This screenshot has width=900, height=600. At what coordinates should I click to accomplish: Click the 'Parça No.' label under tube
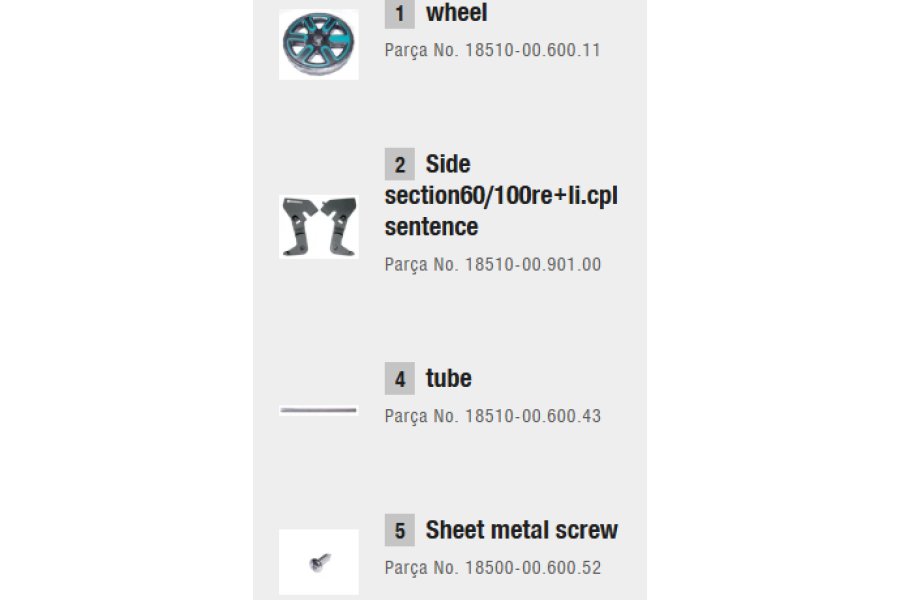[421, 416]
